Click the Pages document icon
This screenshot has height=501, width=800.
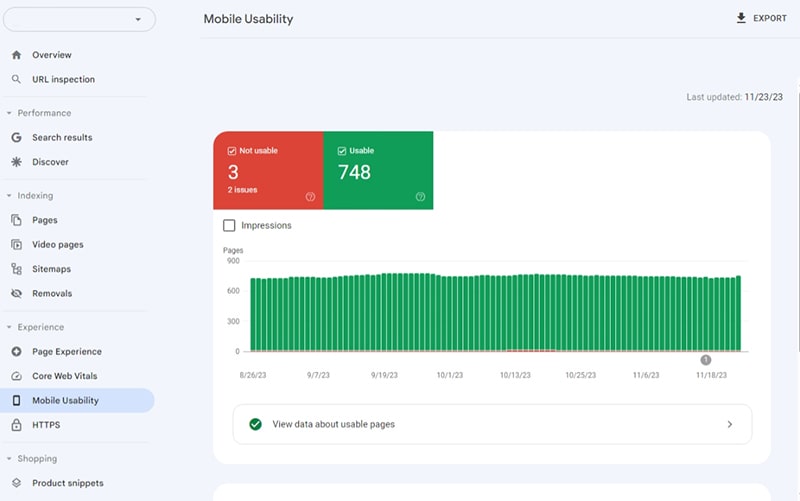tap(16, 220)
